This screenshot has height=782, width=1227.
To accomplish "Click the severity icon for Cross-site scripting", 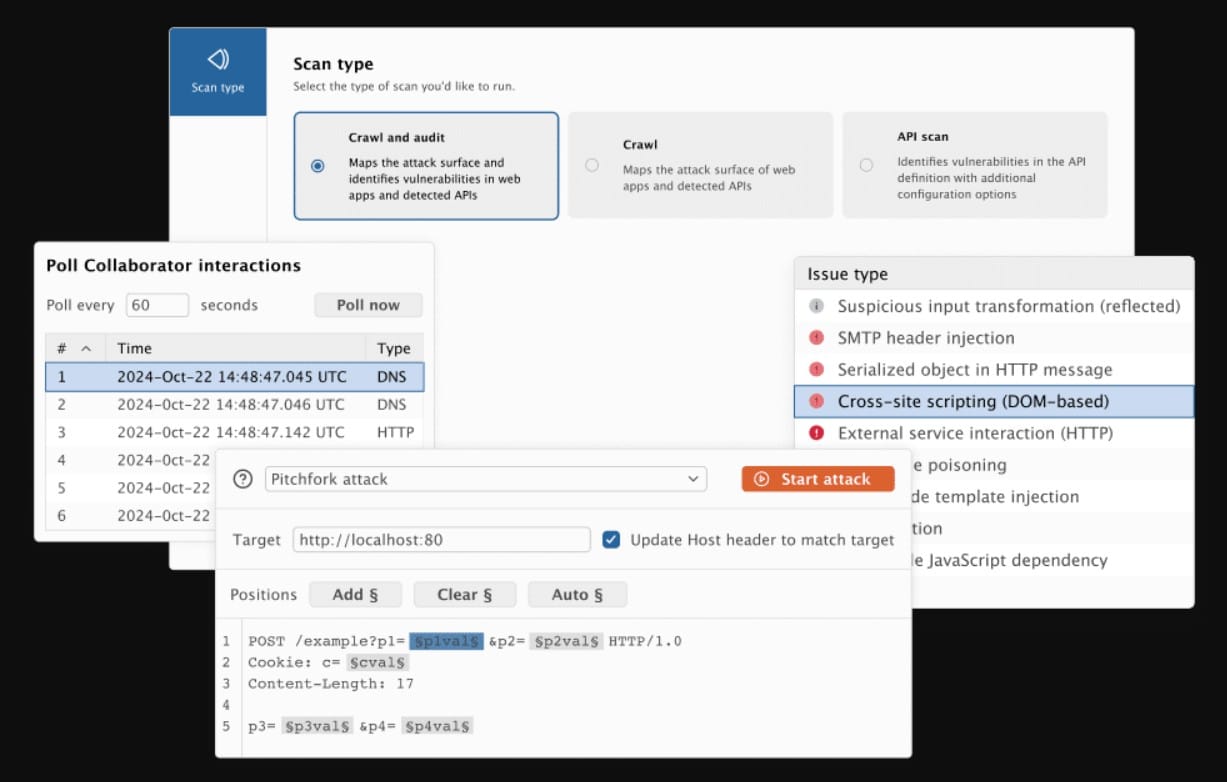I will click(x=816, y=402).
